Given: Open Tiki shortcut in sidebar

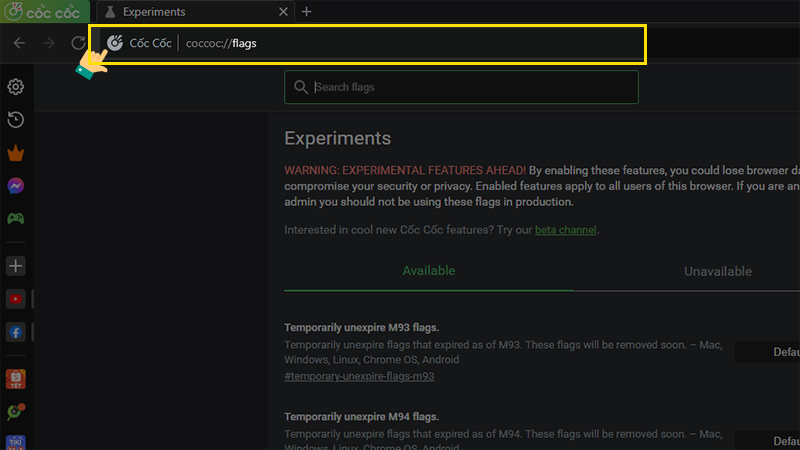Looking at the screenshot, I should (x=16, y=442).
